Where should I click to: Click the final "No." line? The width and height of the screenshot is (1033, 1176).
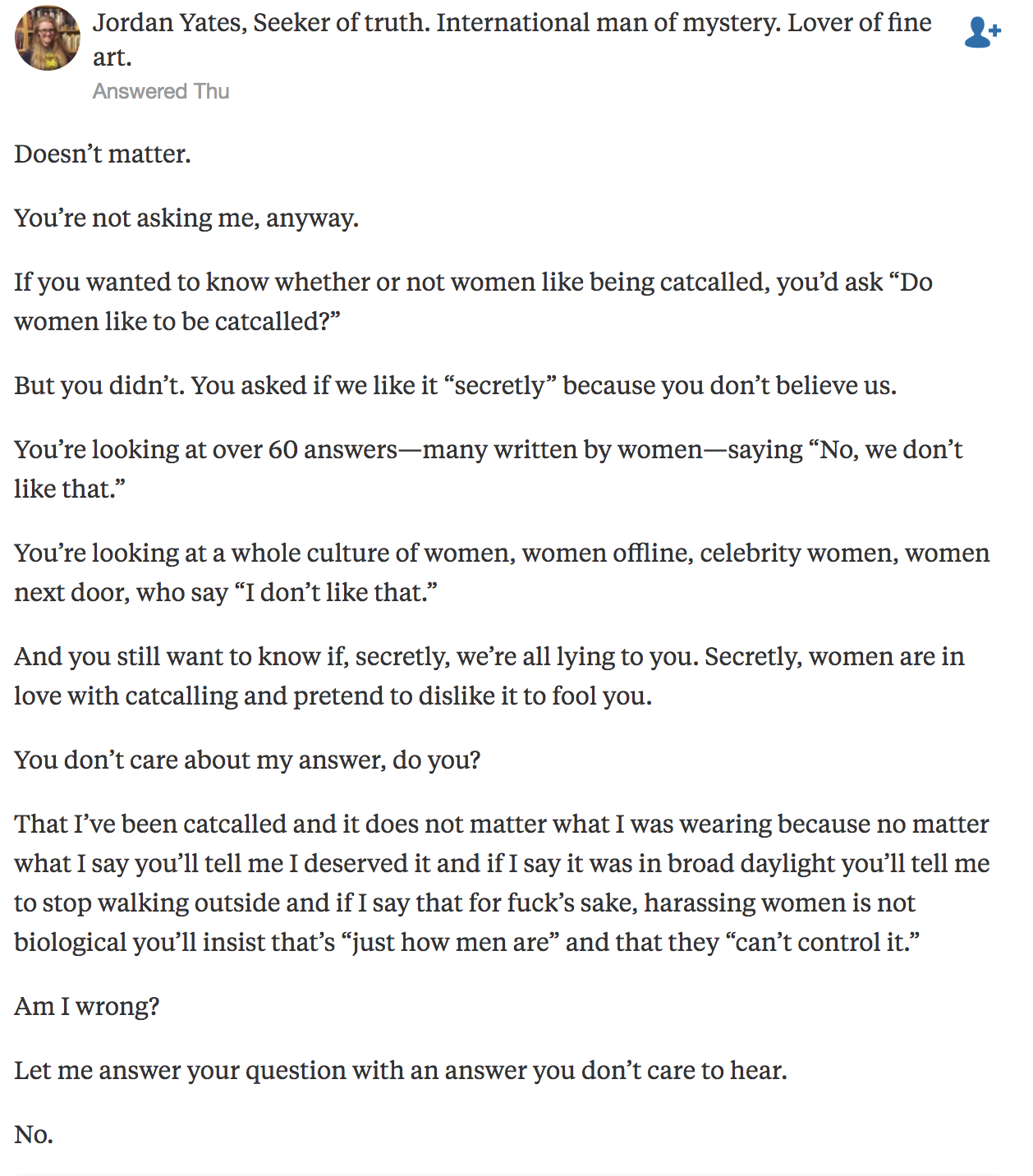point(34,1135)
